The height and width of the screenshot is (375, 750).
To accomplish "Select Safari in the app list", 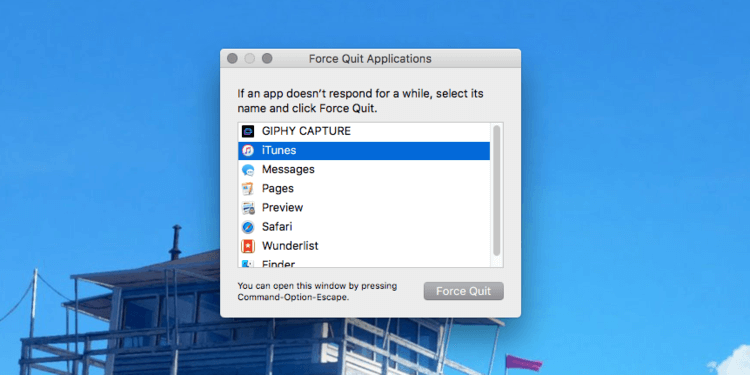I will click(277, 227).
